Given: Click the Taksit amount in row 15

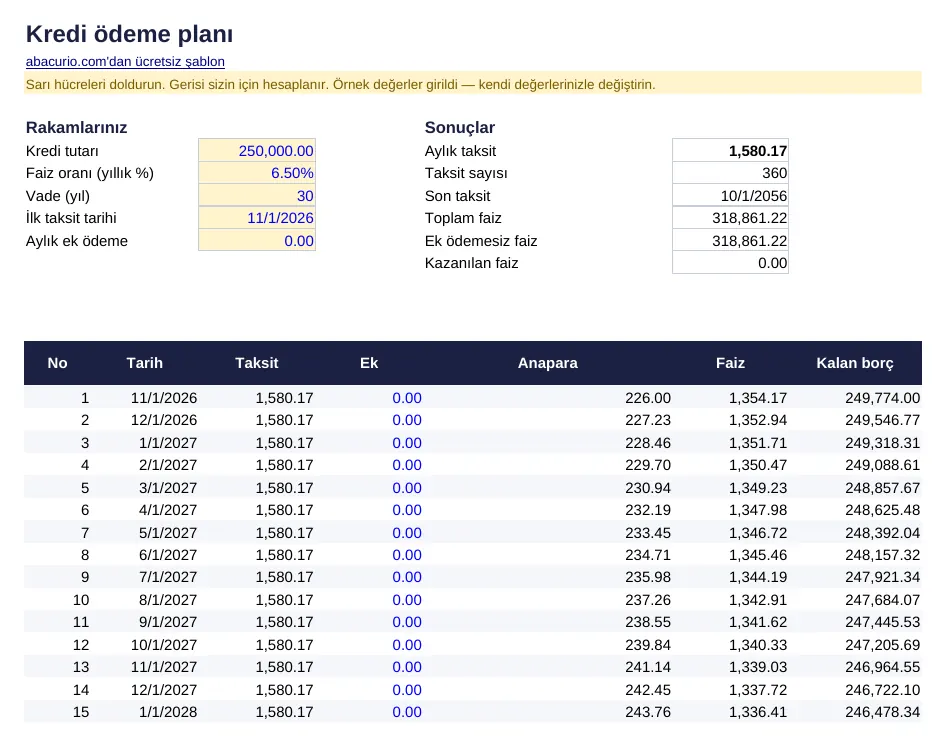Looking at the screenshot, I should point(284,712).
